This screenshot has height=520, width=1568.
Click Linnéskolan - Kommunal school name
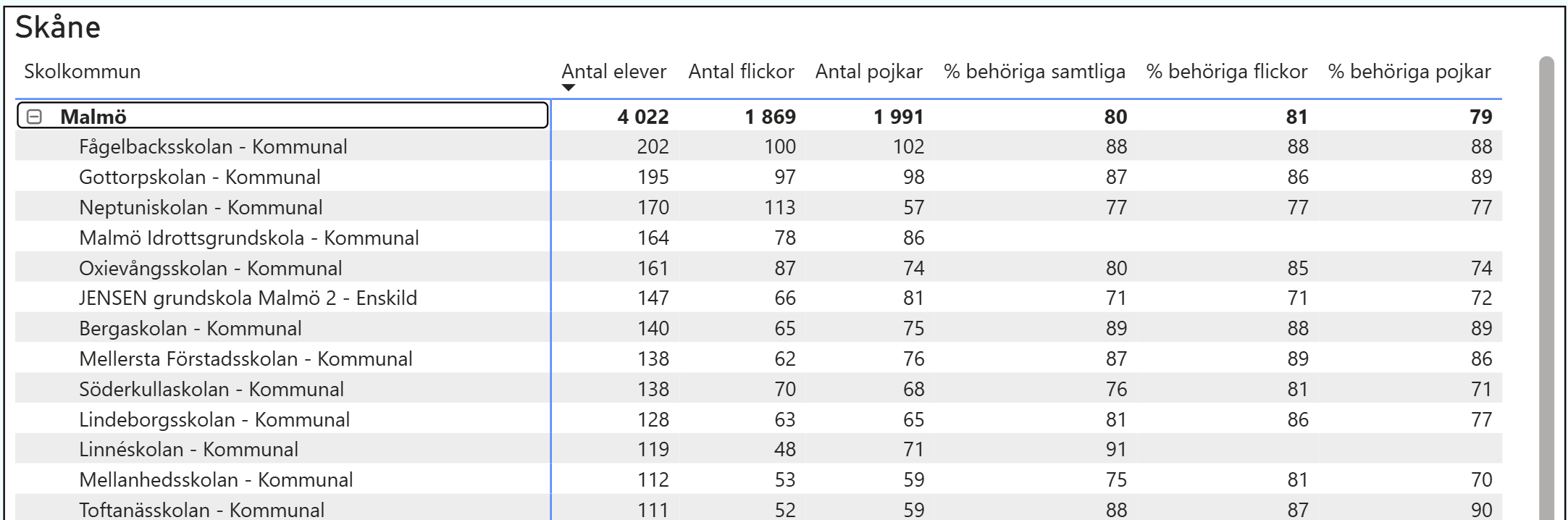(188, 450)
